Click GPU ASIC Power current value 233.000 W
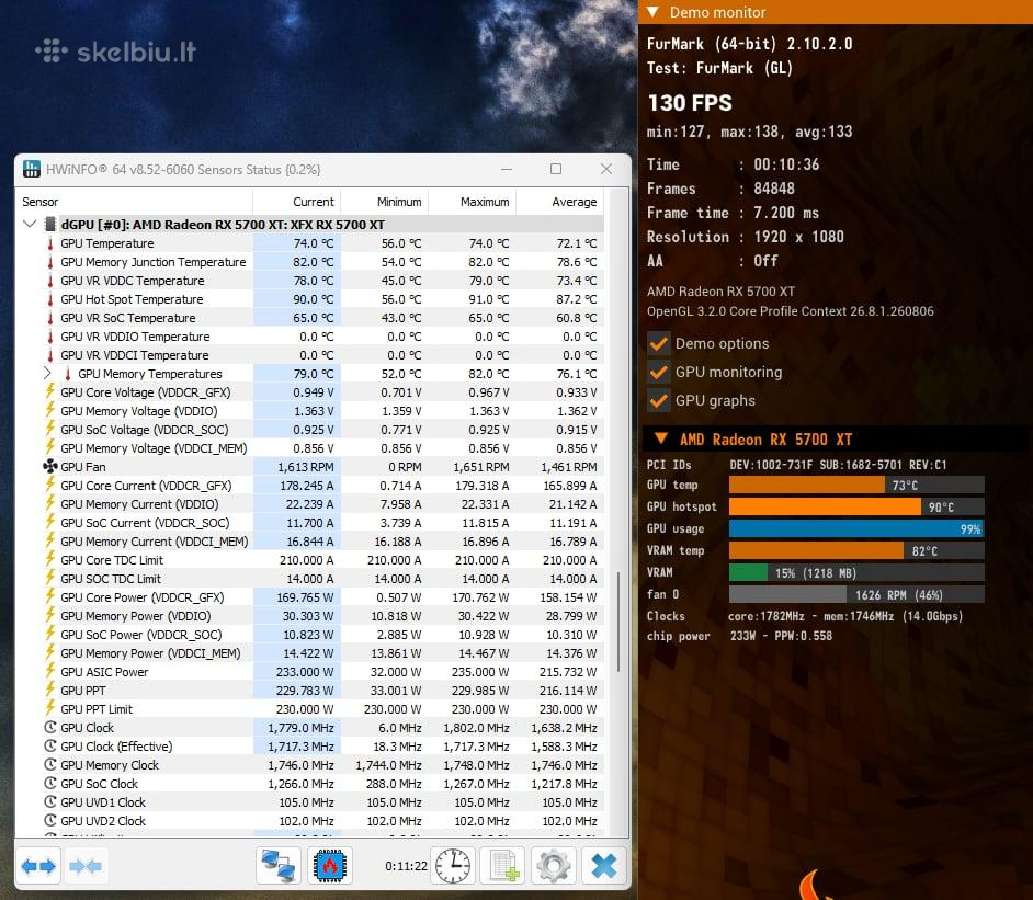This screenshot has width=1033, height=900. pos(304,671)
